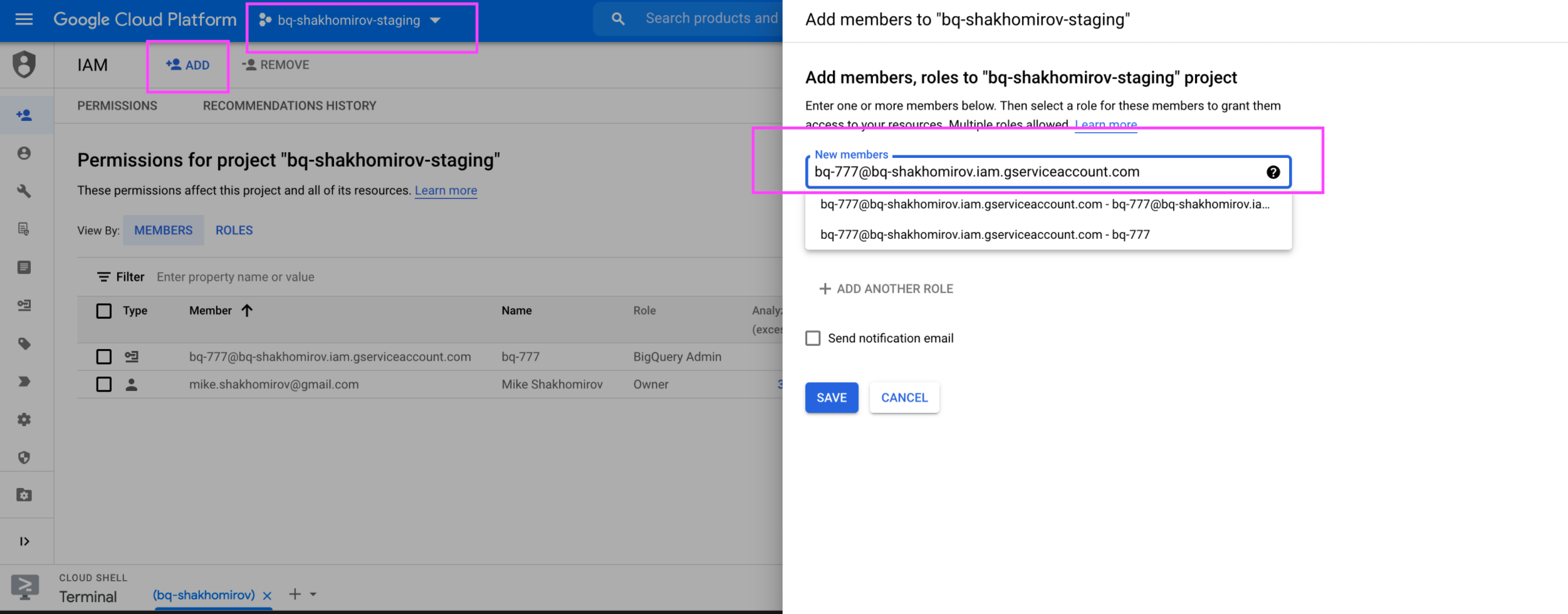Click the IAM shield icon

24,65
